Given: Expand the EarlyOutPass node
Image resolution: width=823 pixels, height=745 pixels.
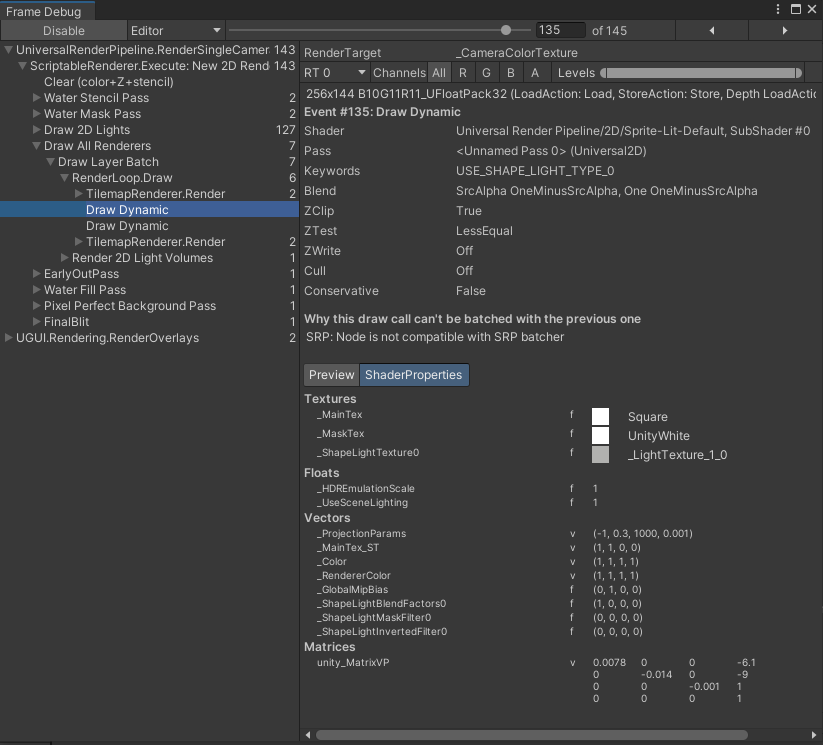Looking at the screenshot, I should [37, 274].
